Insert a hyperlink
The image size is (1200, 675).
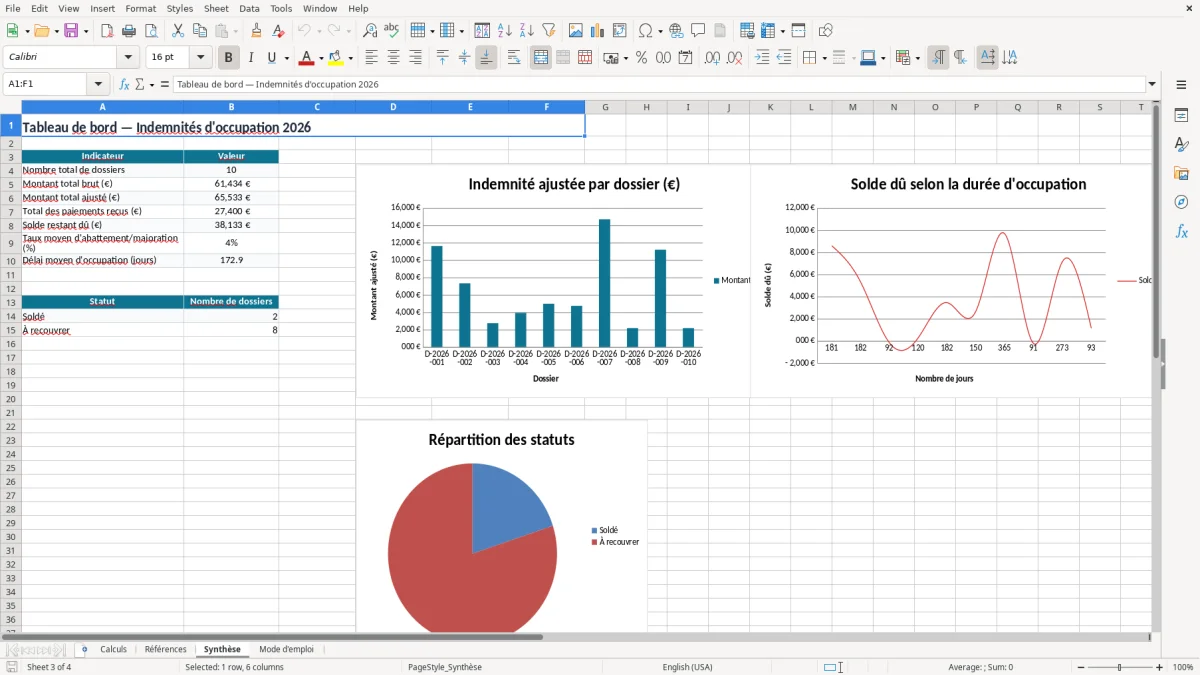coord(676,31)
